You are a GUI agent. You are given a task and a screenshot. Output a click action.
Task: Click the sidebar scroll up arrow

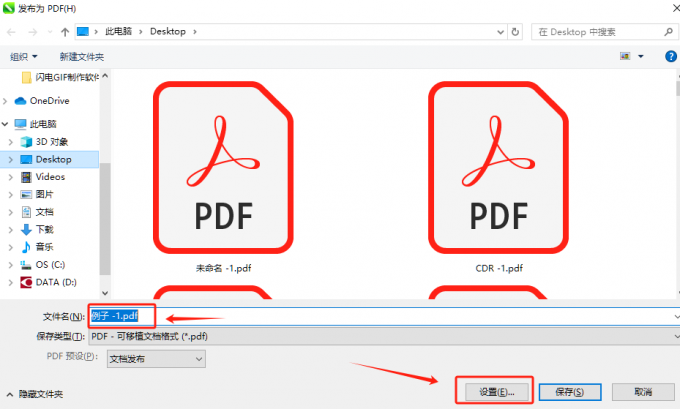105,76
